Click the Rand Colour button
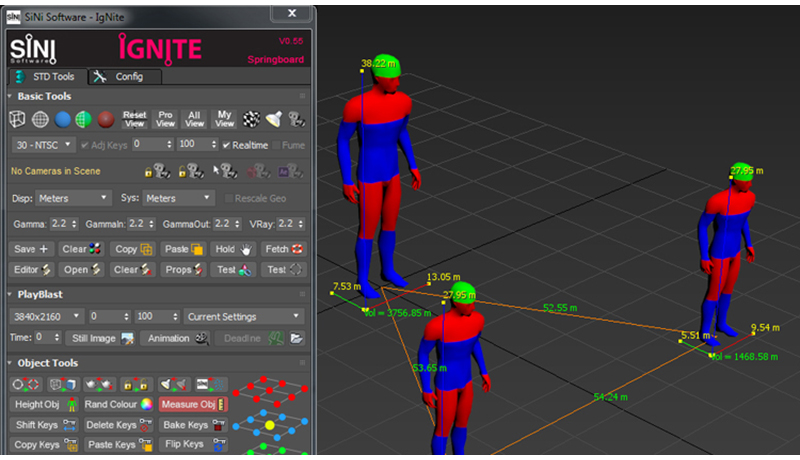This screenshot has width=800, height=460. (117, 404)
